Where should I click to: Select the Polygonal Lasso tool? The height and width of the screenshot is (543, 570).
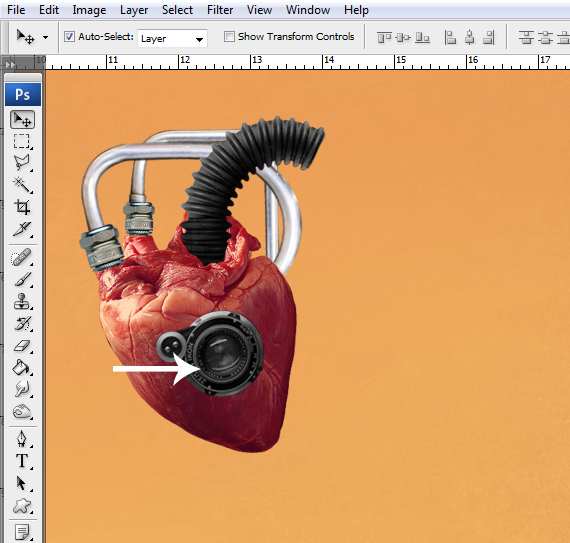22,163
